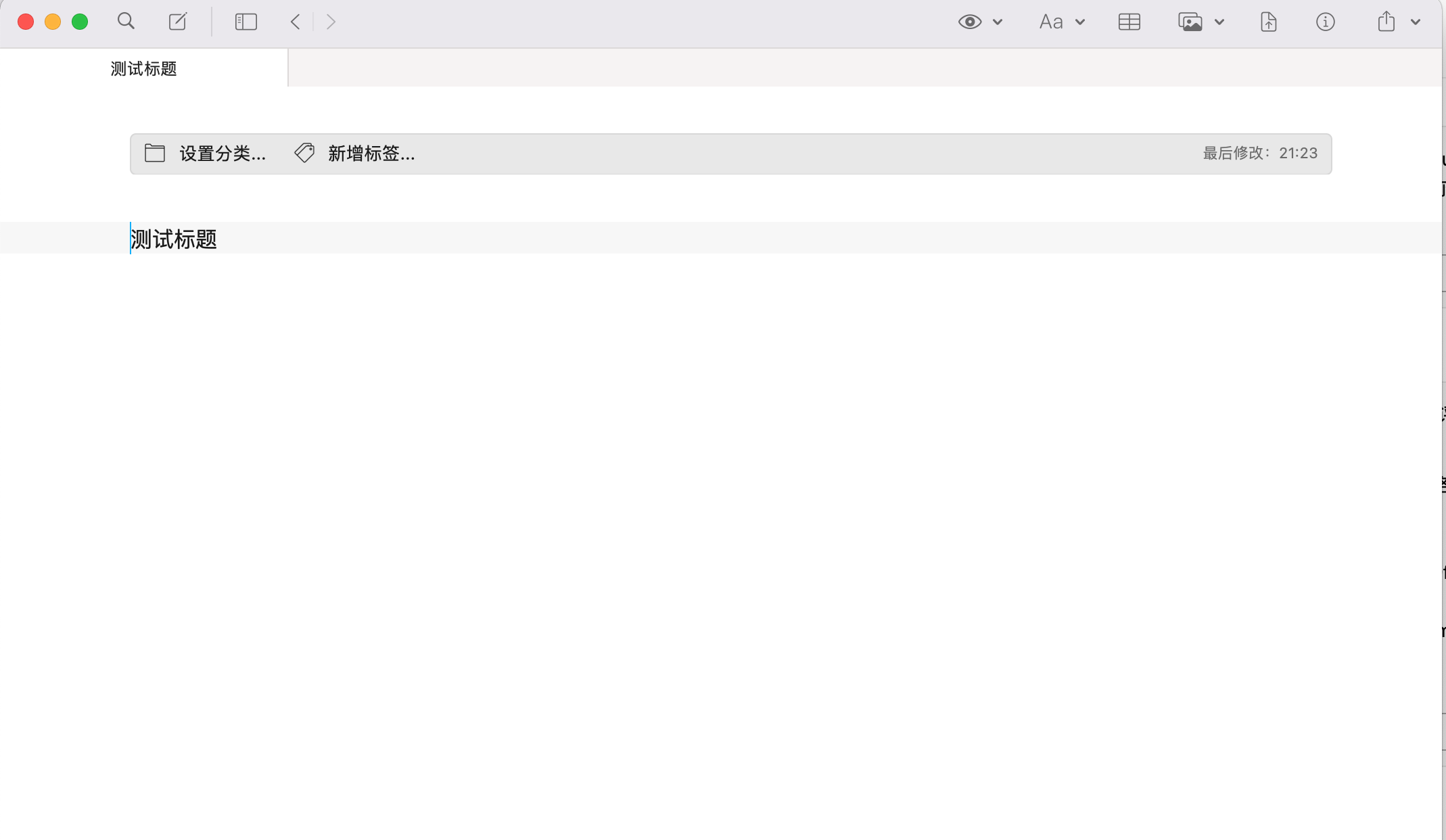Click into the 测试标题 heading text
The height and width of the screenshot is (840, 1446).
pos(174,239)
